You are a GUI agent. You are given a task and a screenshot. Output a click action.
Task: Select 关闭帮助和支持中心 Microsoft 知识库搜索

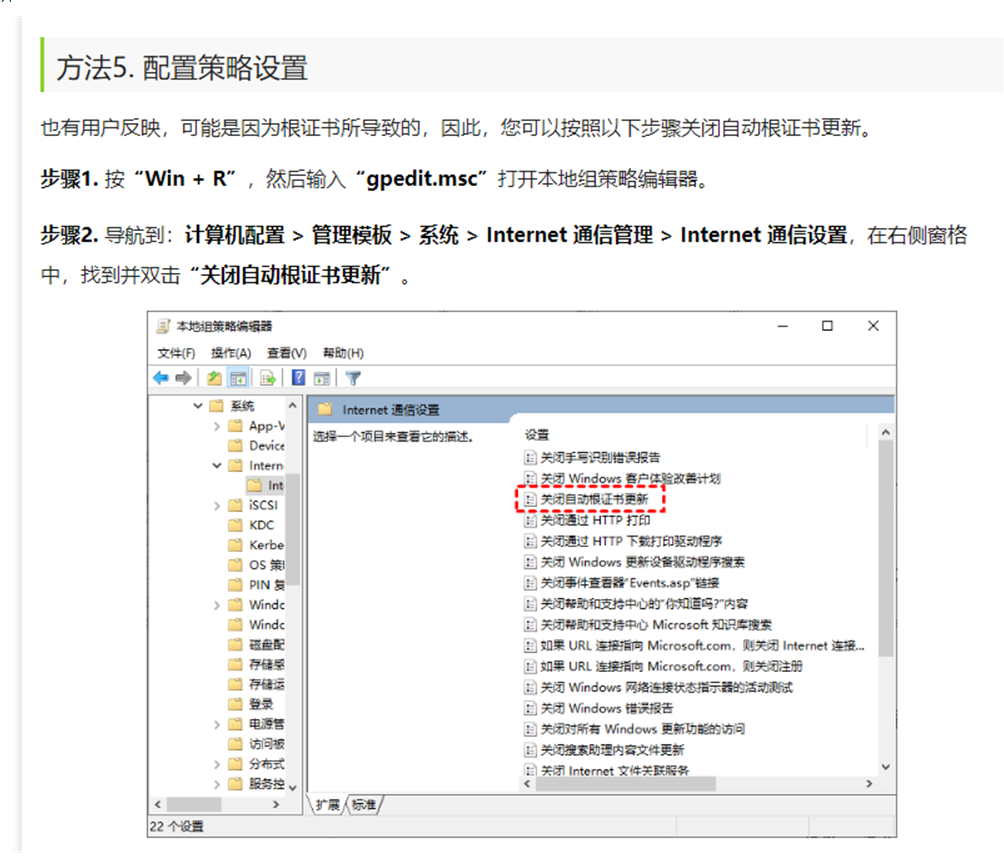656,625
